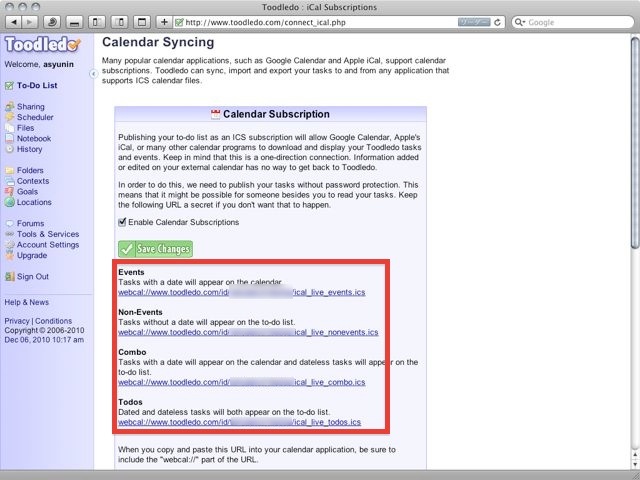Click the Contexts sidebar icon
Image resolution: width=640 pixels, height=480 pixels.
(9, 181)
